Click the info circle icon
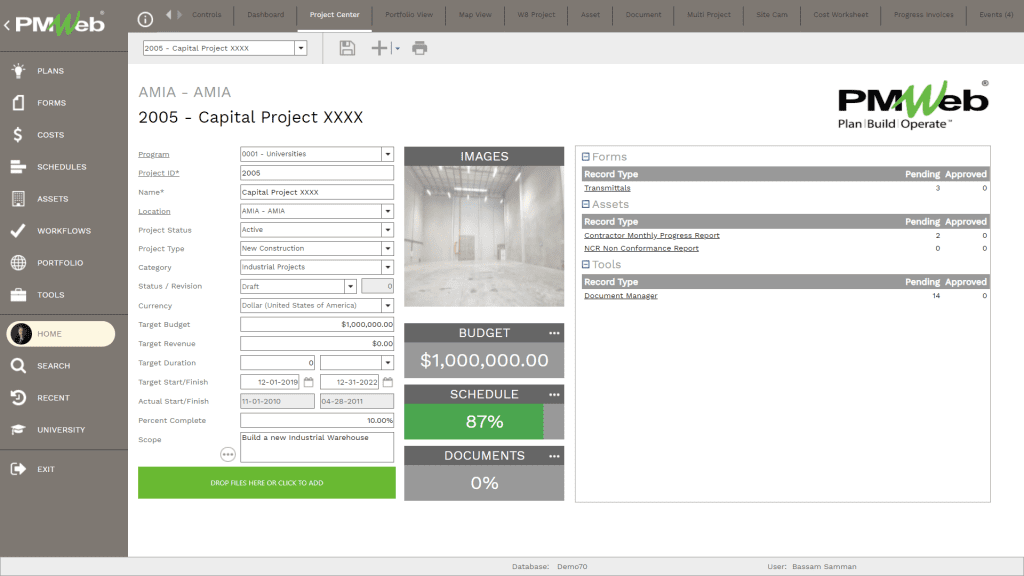 click(x=145, y=20)
